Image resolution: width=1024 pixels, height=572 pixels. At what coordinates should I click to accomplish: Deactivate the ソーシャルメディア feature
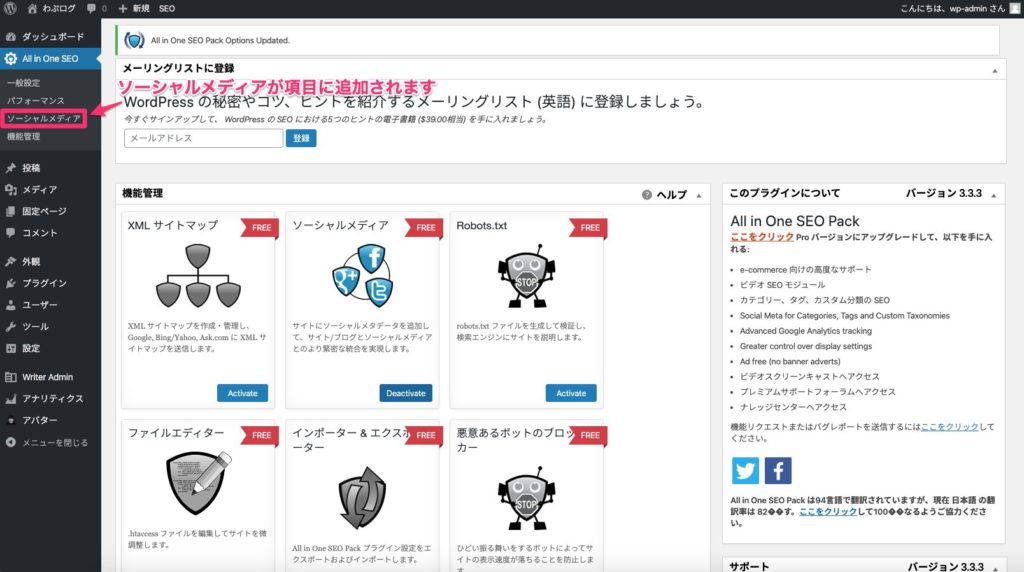(406, 393)
